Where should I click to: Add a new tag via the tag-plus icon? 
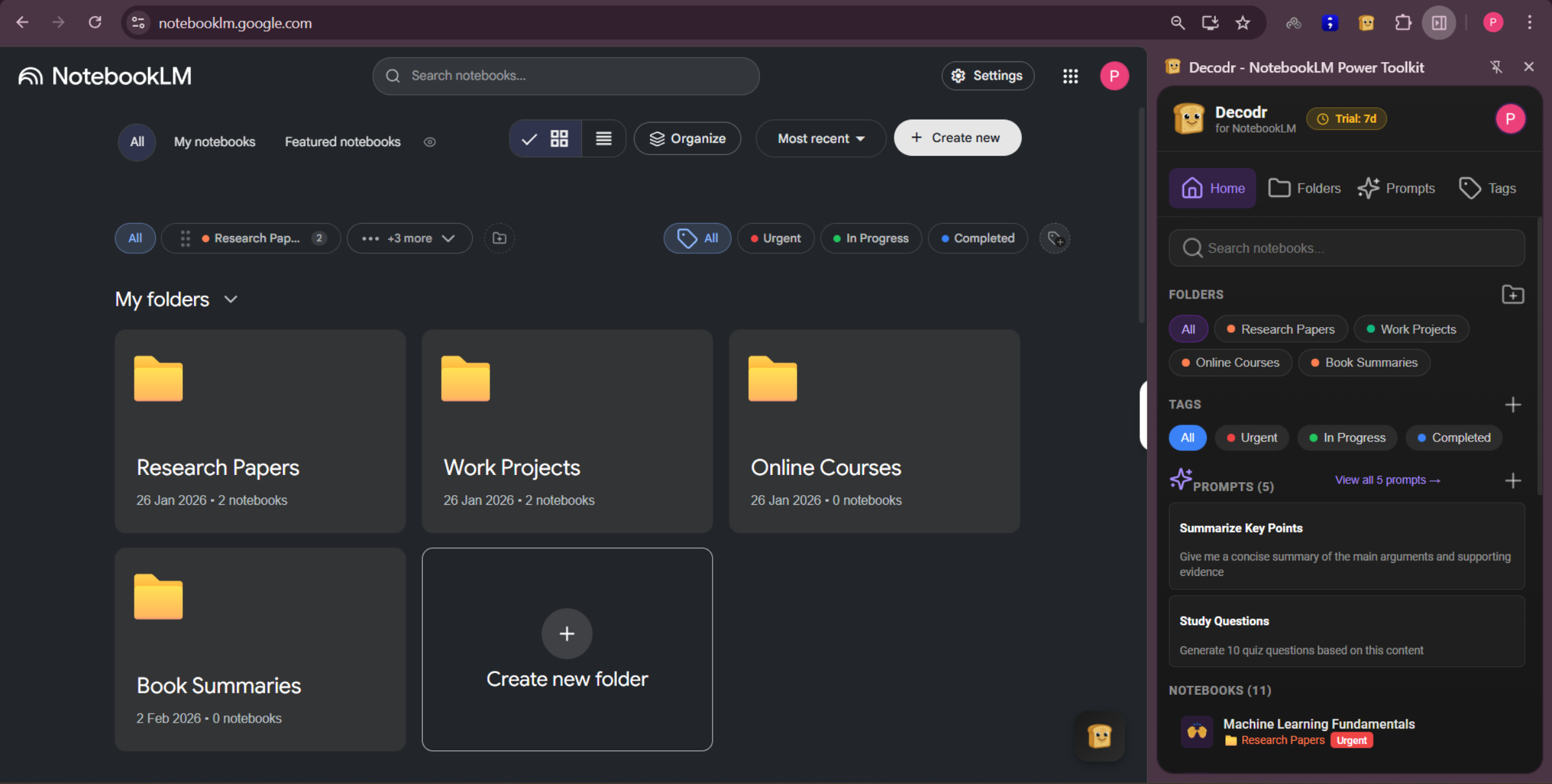(1055, 238)
